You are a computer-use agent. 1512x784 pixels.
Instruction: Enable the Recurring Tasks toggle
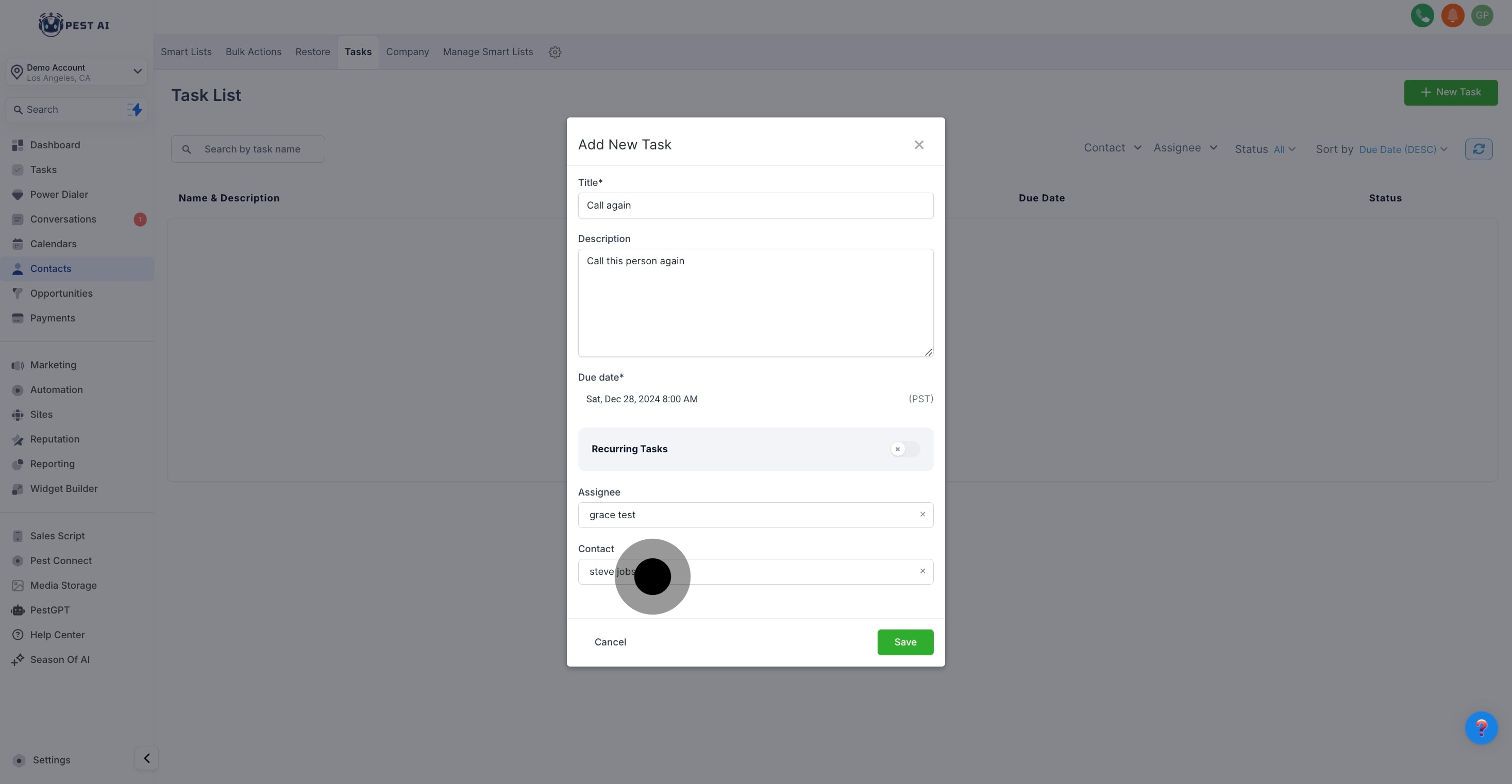[x=904, y=449]
